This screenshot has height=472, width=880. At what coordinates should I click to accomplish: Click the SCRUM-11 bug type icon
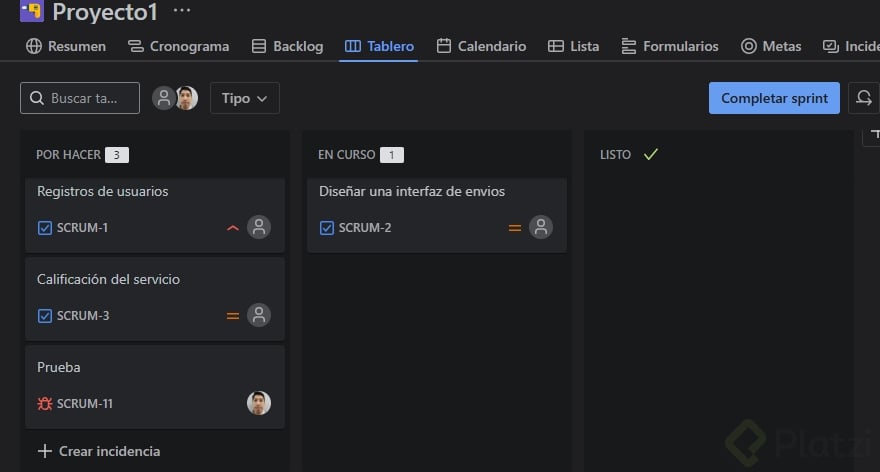pos(44,404)
